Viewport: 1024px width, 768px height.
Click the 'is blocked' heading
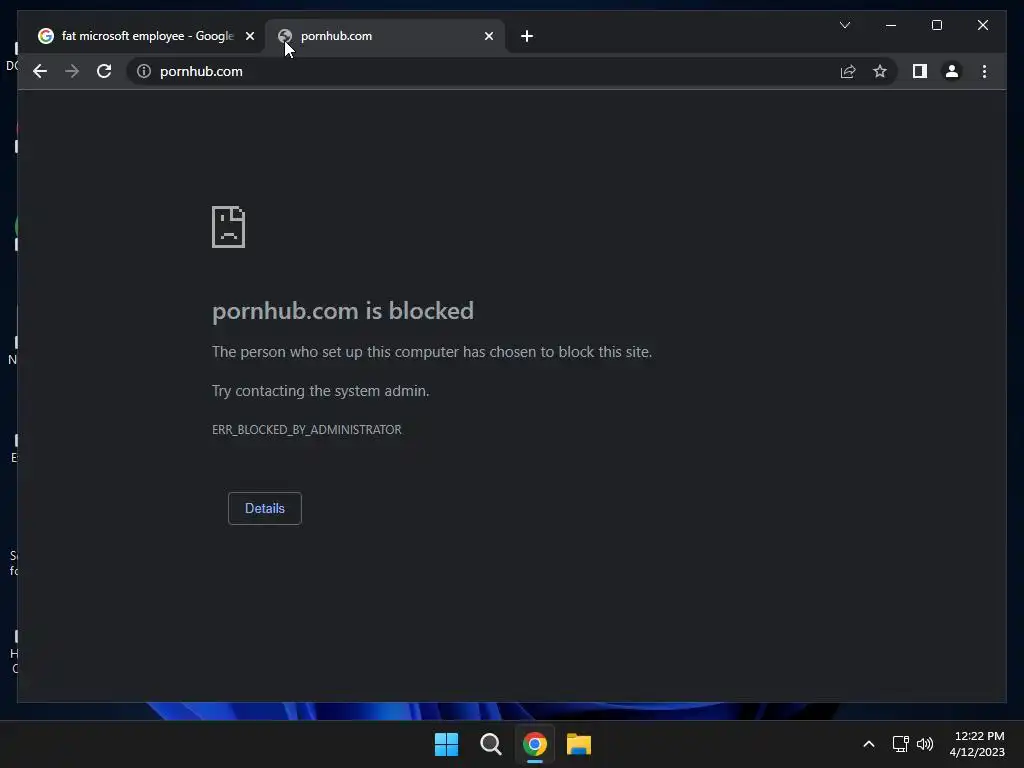tap(343, 311)
